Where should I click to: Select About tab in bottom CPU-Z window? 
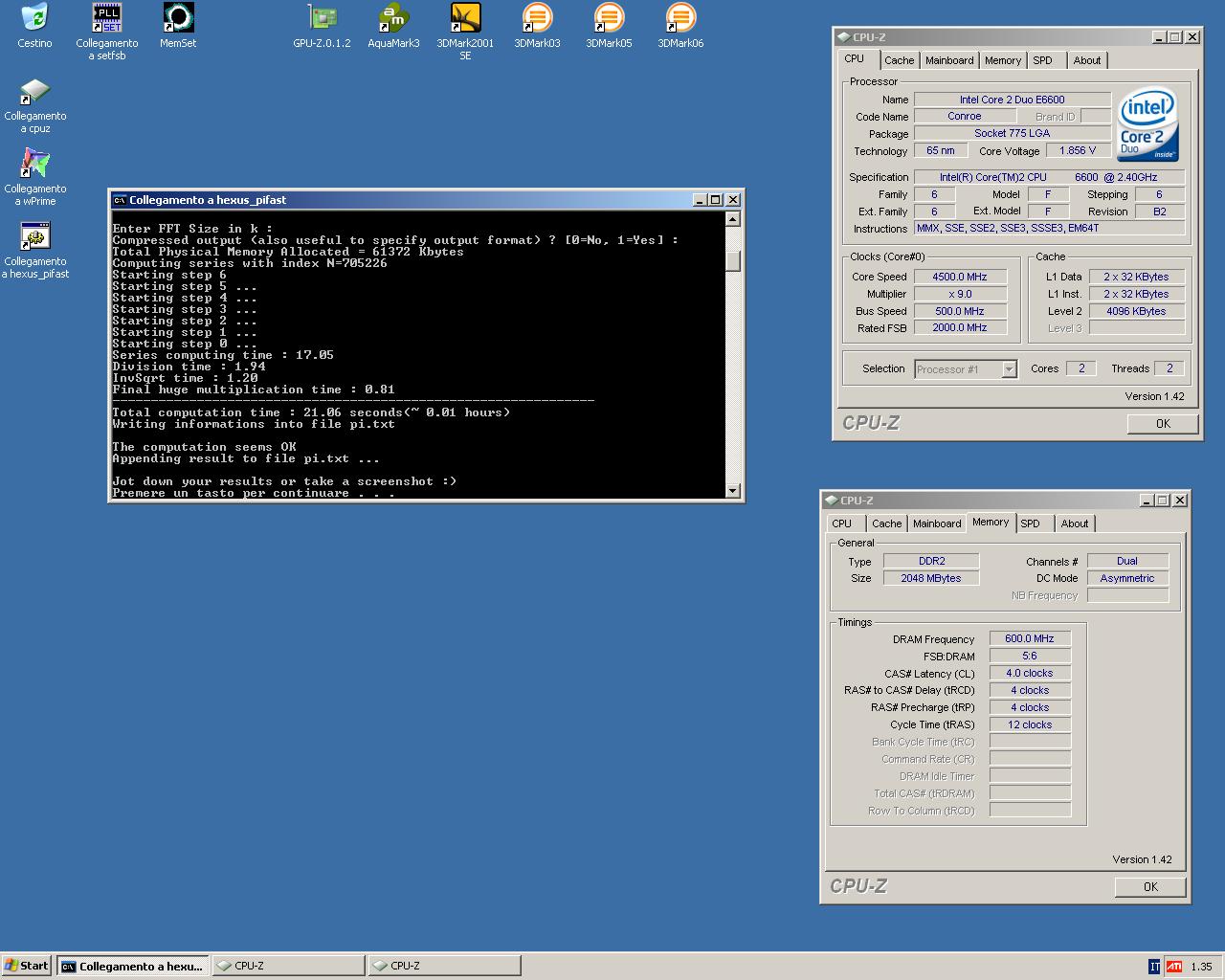pos(1074,523)
